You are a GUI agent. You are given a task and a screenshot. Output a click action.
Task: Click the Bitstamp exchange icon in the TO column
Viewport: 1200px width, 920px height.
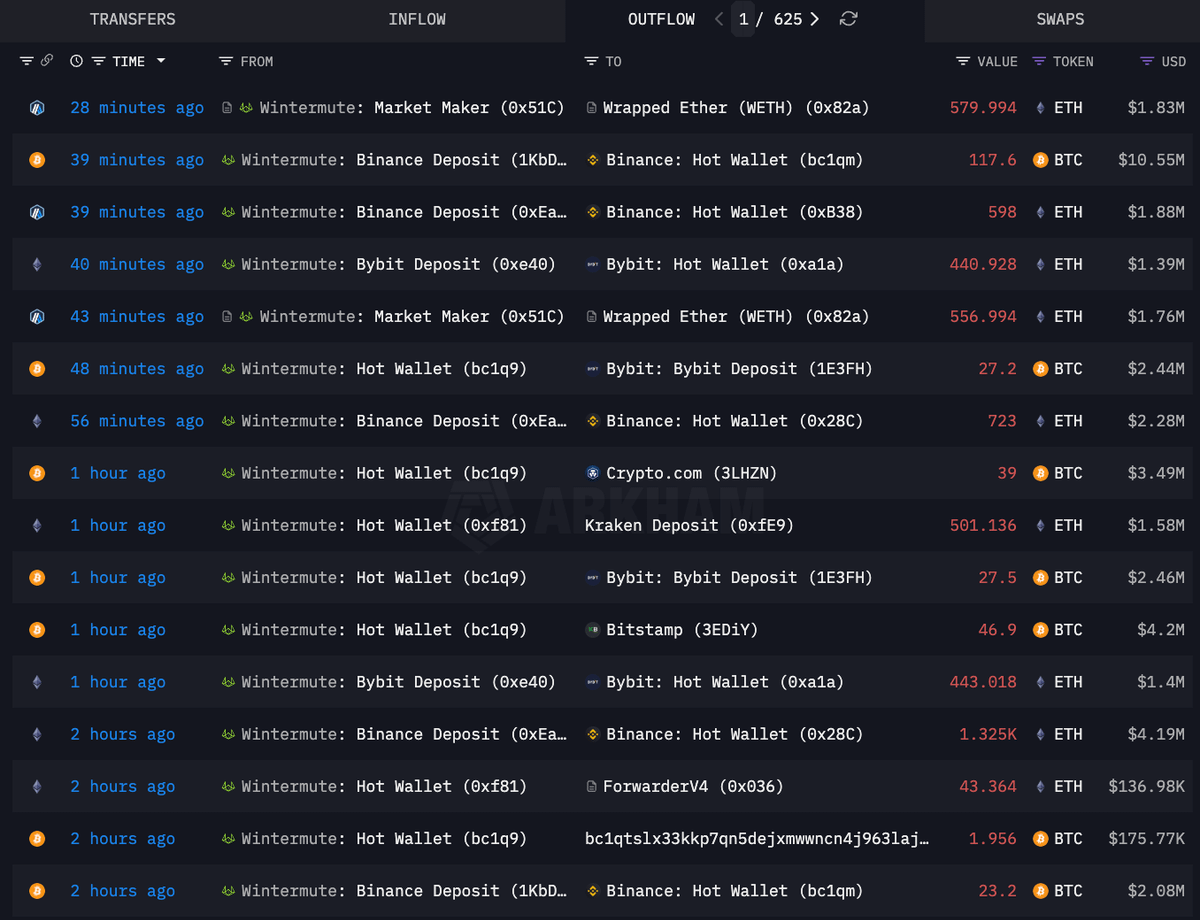(594, 629)
